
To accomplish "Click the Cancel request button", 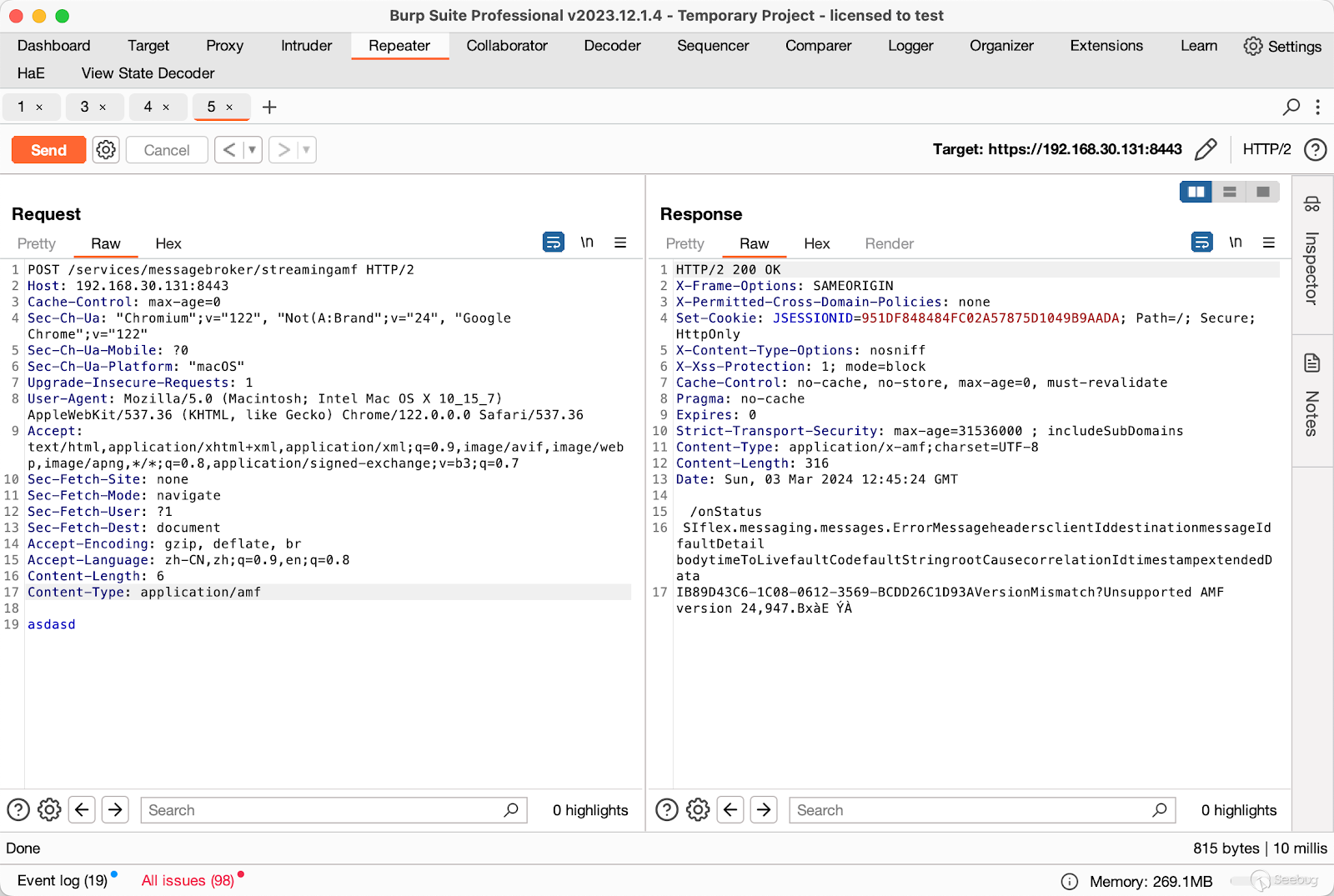I will point(167,150).
